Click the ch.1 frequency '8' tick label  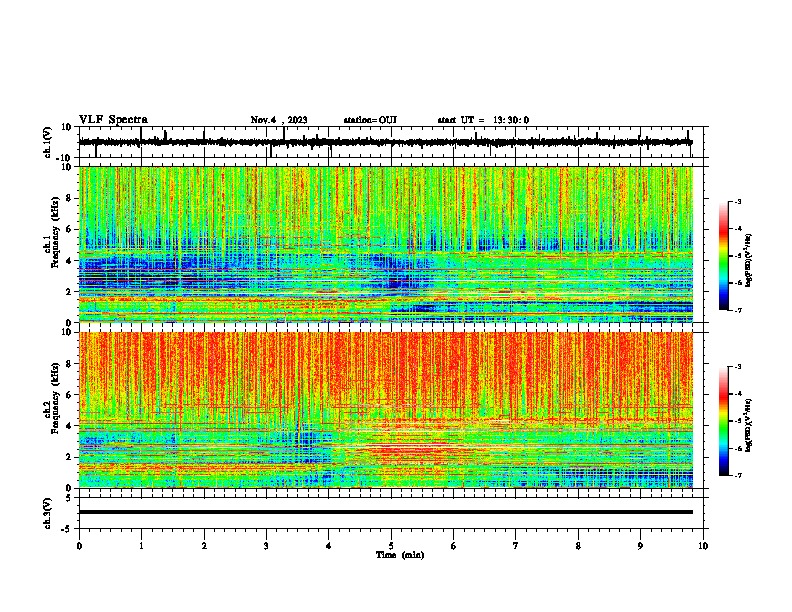point(70,198)
